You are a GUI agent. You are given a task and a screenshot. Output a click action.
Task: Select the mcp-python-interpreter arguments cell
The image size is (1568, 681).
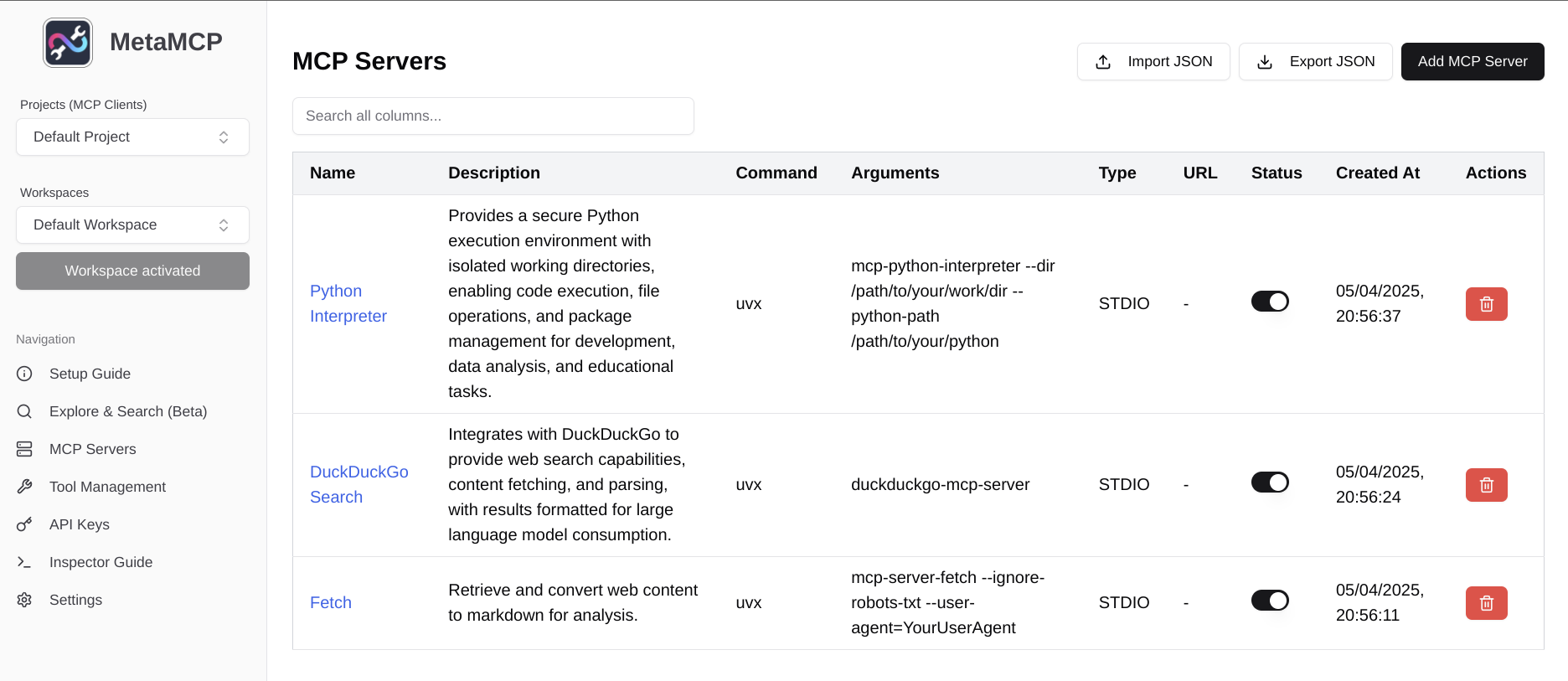tap(953, 304)
